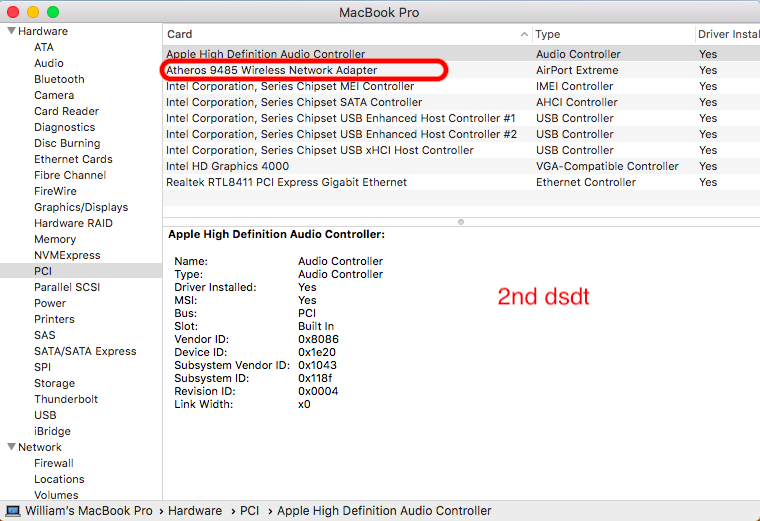This screenshot has height=521, width=760.
Task: Click the Type column header
Action: pos(610,34)
